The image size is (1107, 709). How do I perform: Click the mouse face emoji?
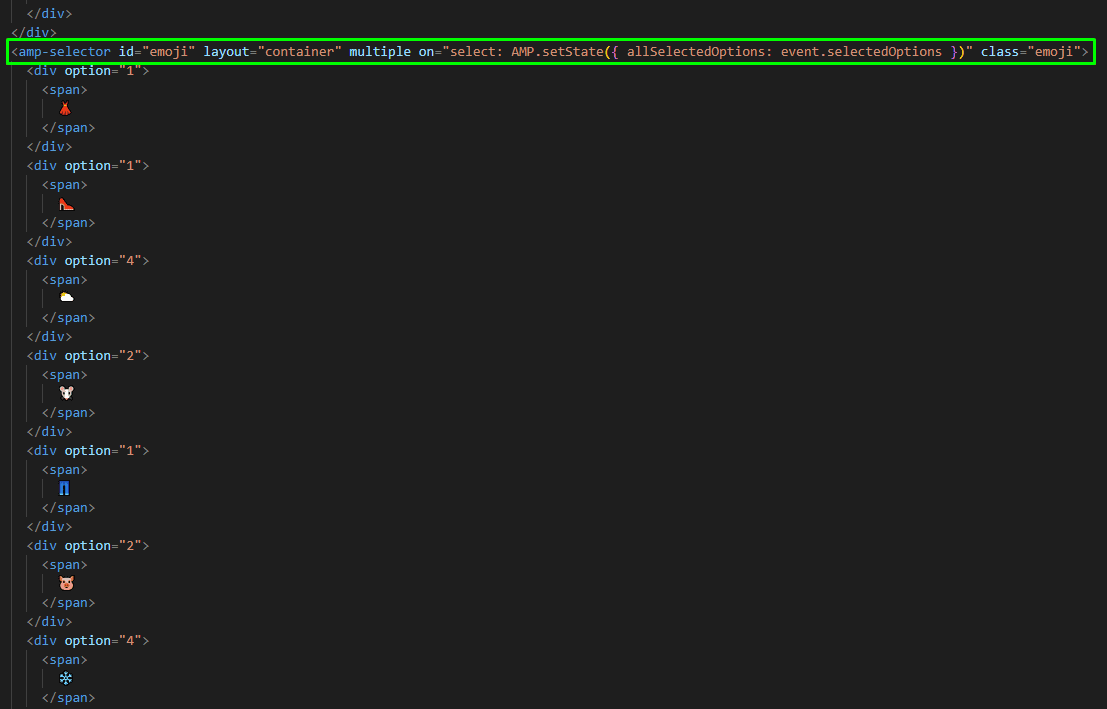[x=66, y=393]
